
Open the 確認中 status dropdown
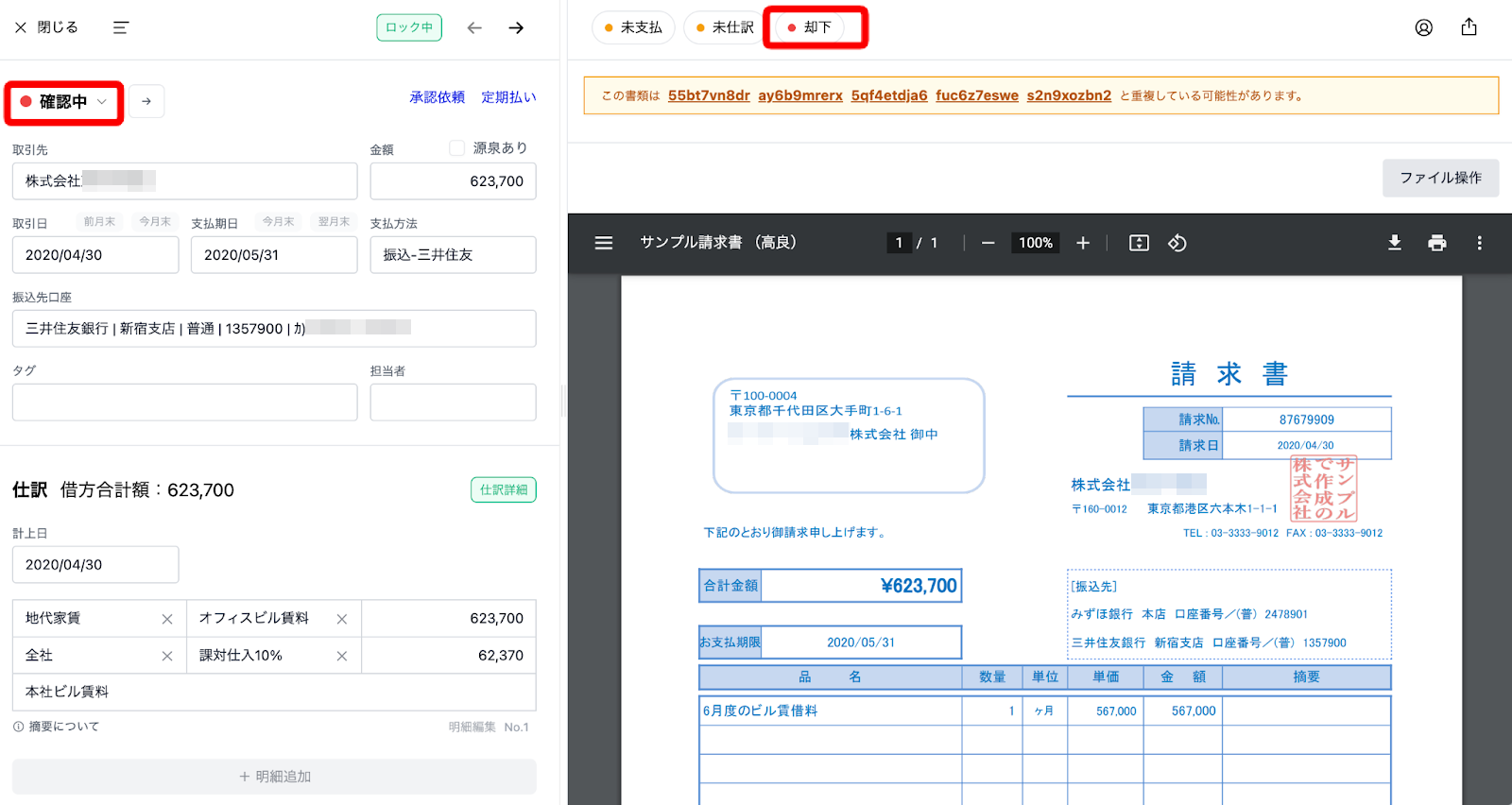tap(64, 102)
